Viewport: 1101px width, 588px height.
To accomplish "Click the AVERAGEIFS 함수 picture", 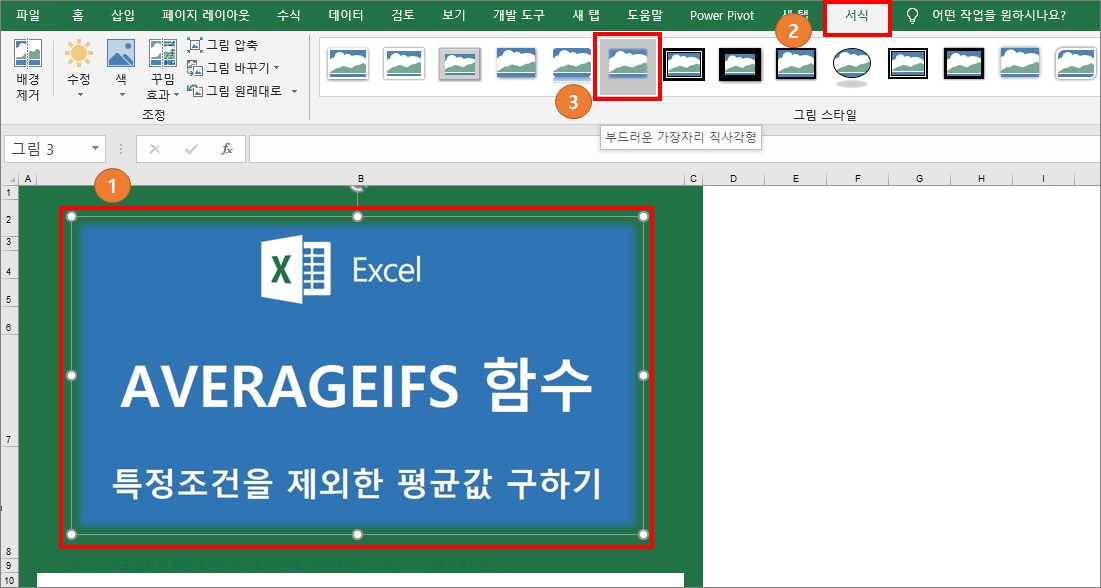I will (x=357, y=376).
